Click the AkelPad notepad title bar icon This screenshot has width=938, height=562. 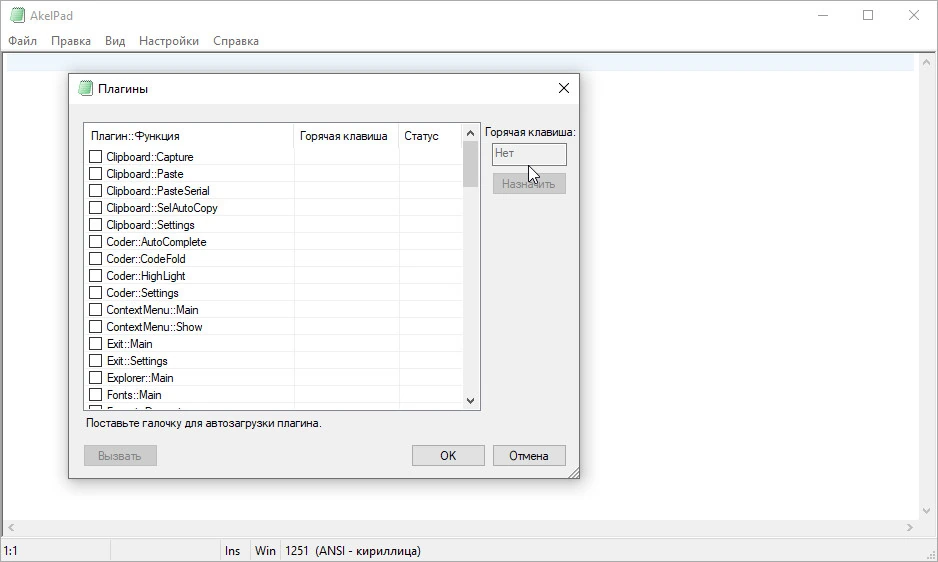(x=17, y=16)
